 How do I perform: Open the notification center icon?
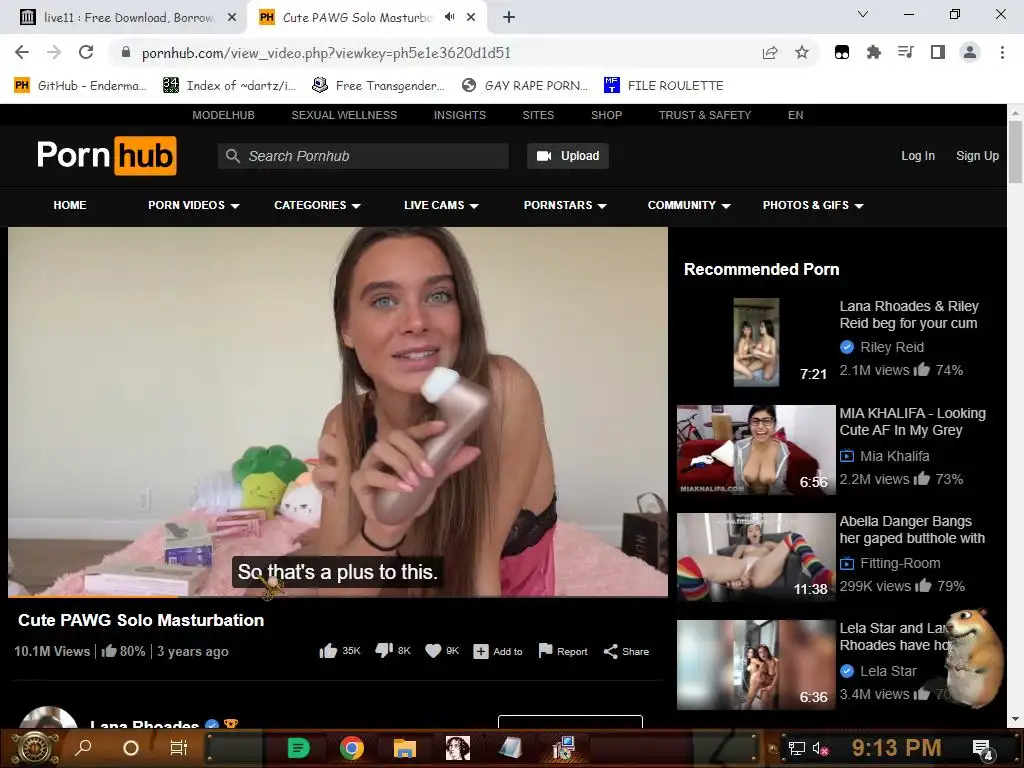[983, 749]
